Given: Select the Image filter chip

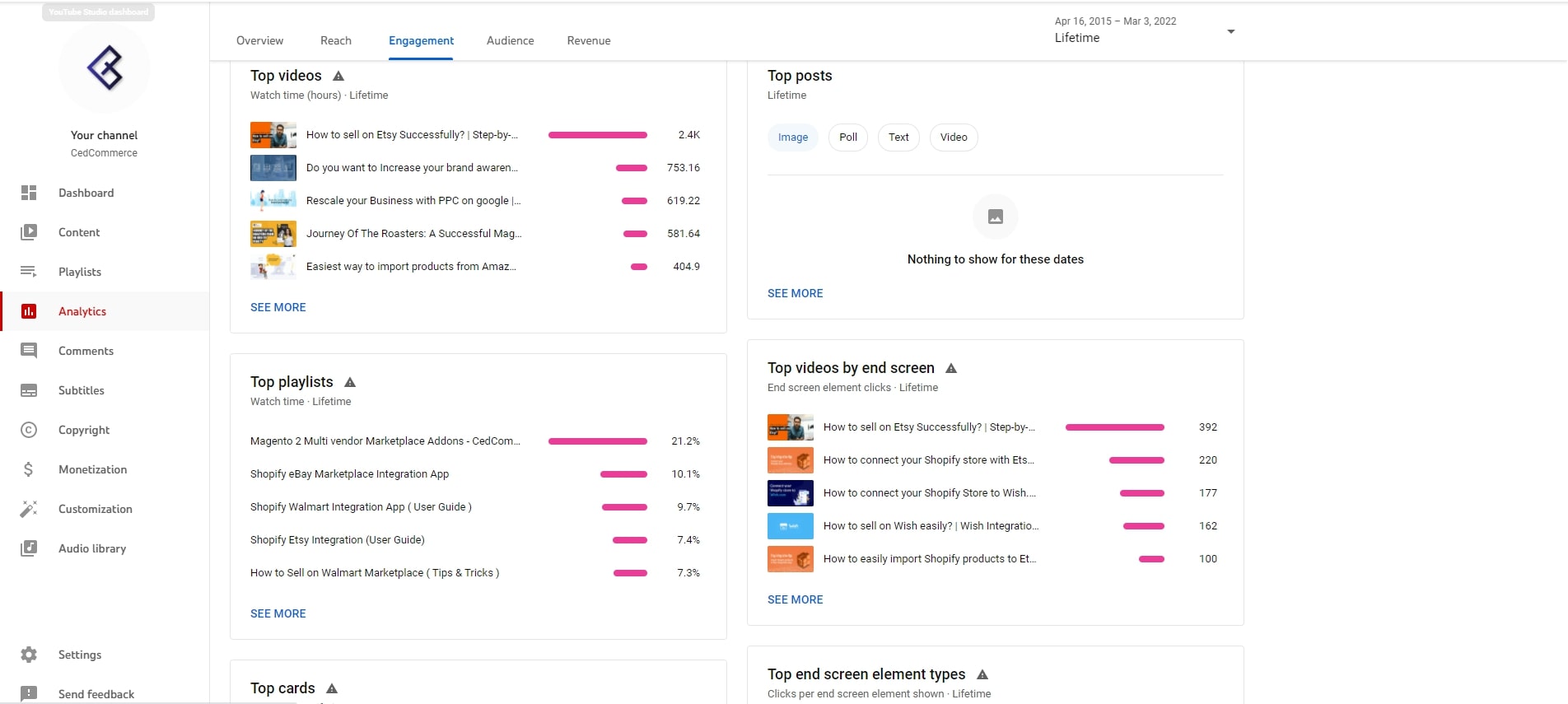Looking at the screenshot, I should 793,138.
